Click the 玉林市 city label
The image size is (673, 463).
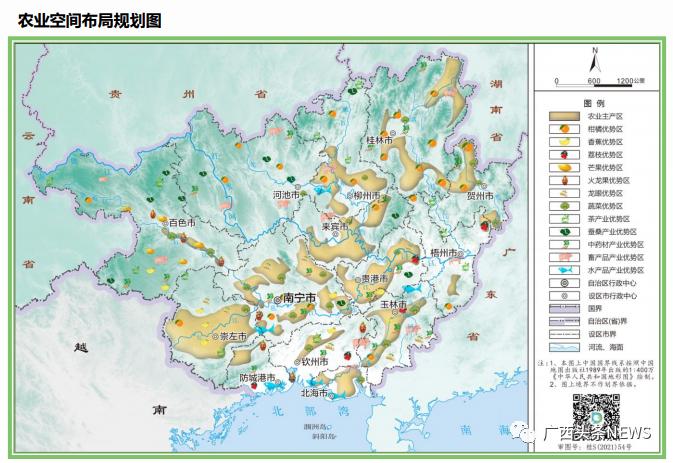393,304
